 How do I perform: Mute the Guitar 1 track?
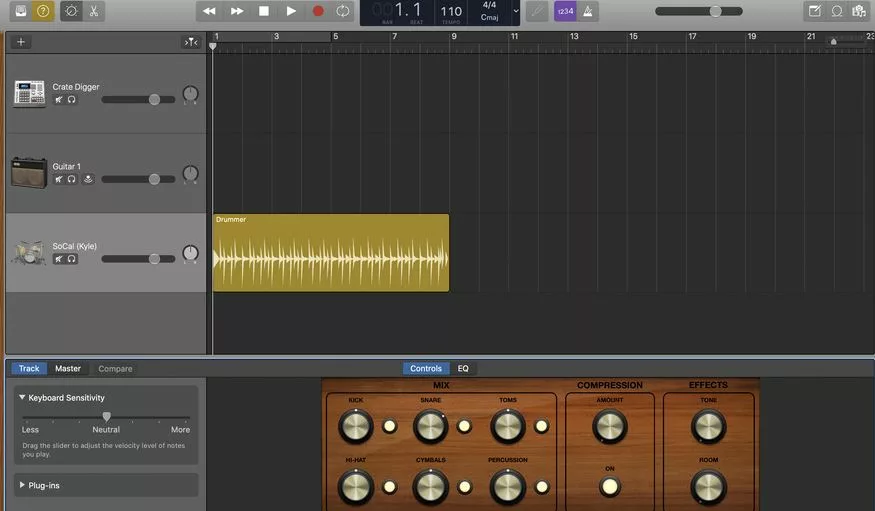59,179
